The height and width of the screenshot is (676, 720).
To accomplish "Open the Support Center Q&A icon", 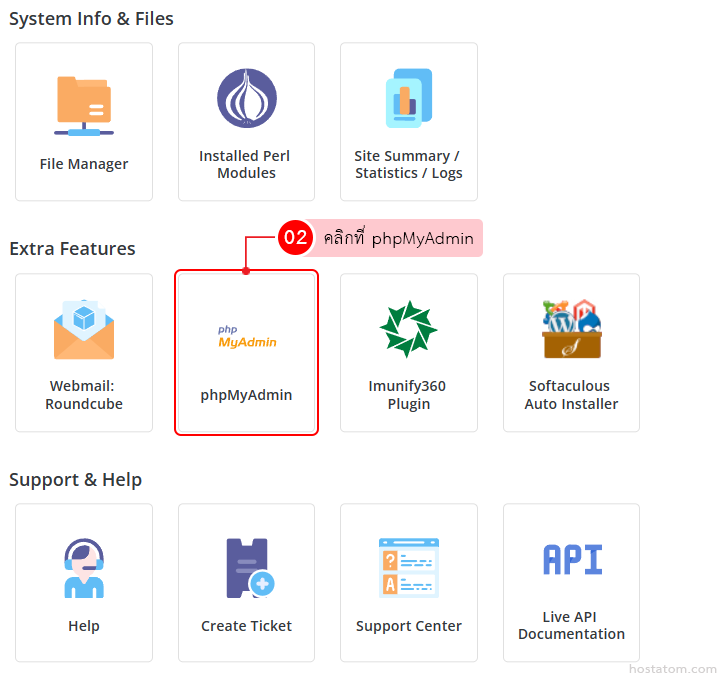I will 408,568.
